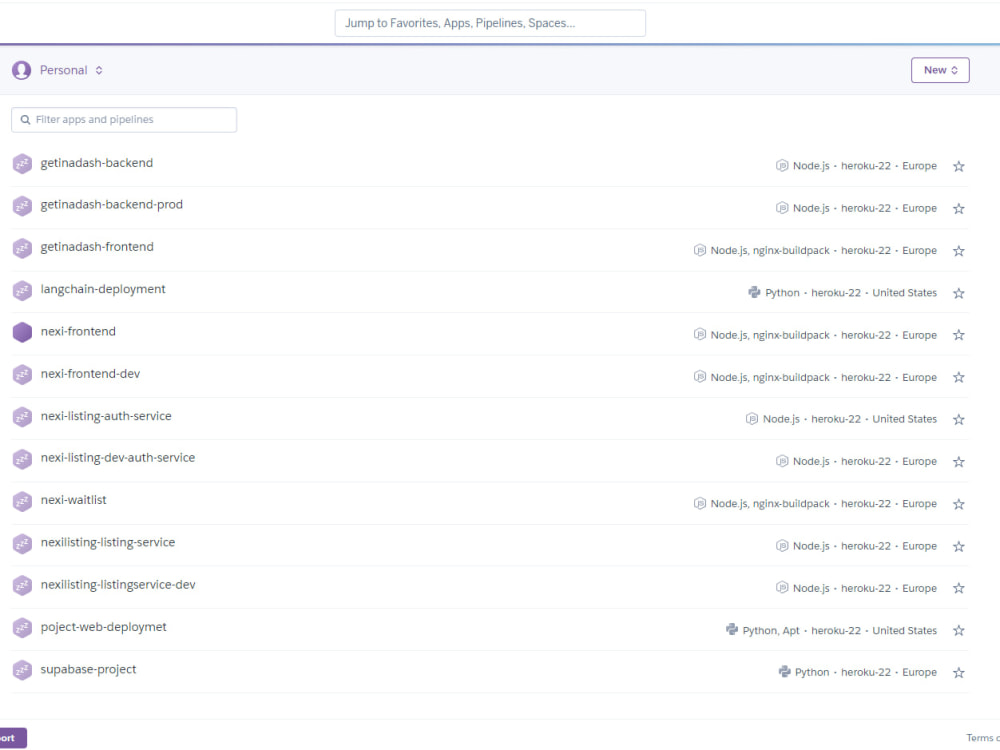Image resolution: width=1000 pixels, height=750 pixels.
Task: Open the nexi-waitlist app
Action: click(73, 500)
